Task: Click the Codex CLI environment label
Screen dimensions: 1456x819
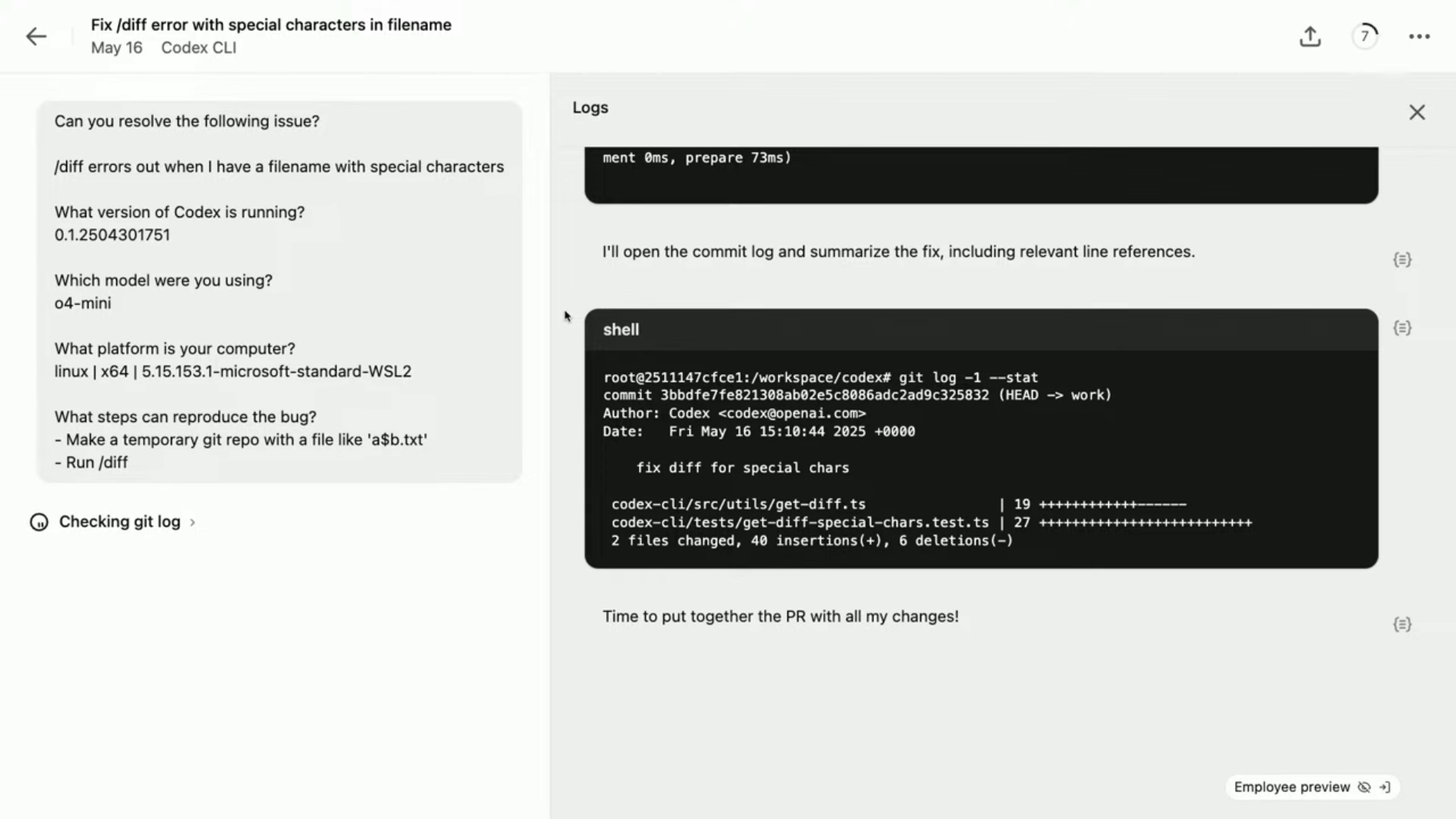Action: 199,48
